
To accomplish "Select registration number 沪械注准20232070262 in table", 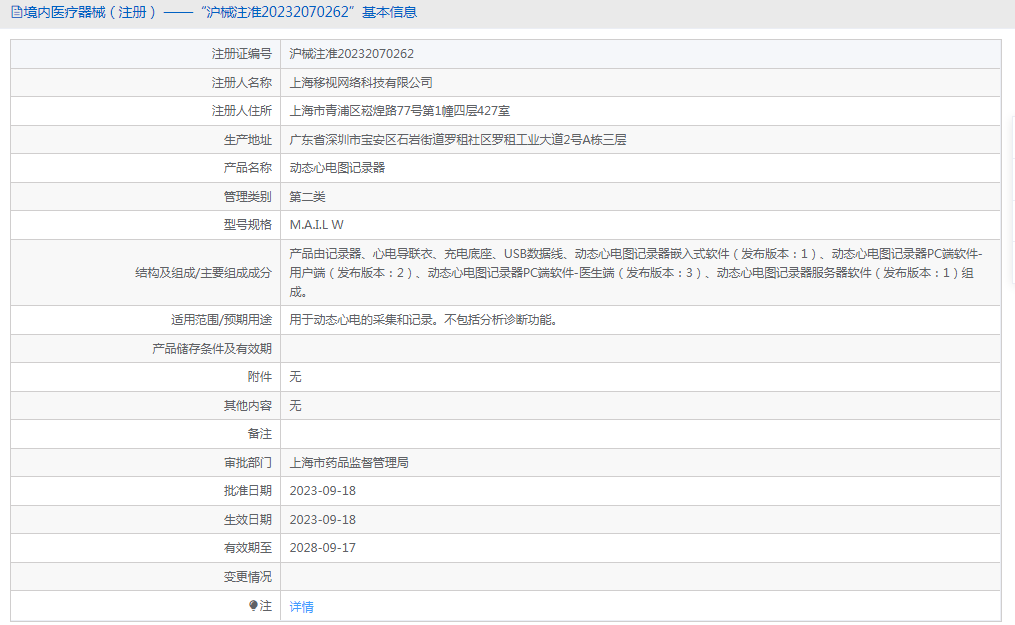I will pyautogui.click(x=351, y=54).
